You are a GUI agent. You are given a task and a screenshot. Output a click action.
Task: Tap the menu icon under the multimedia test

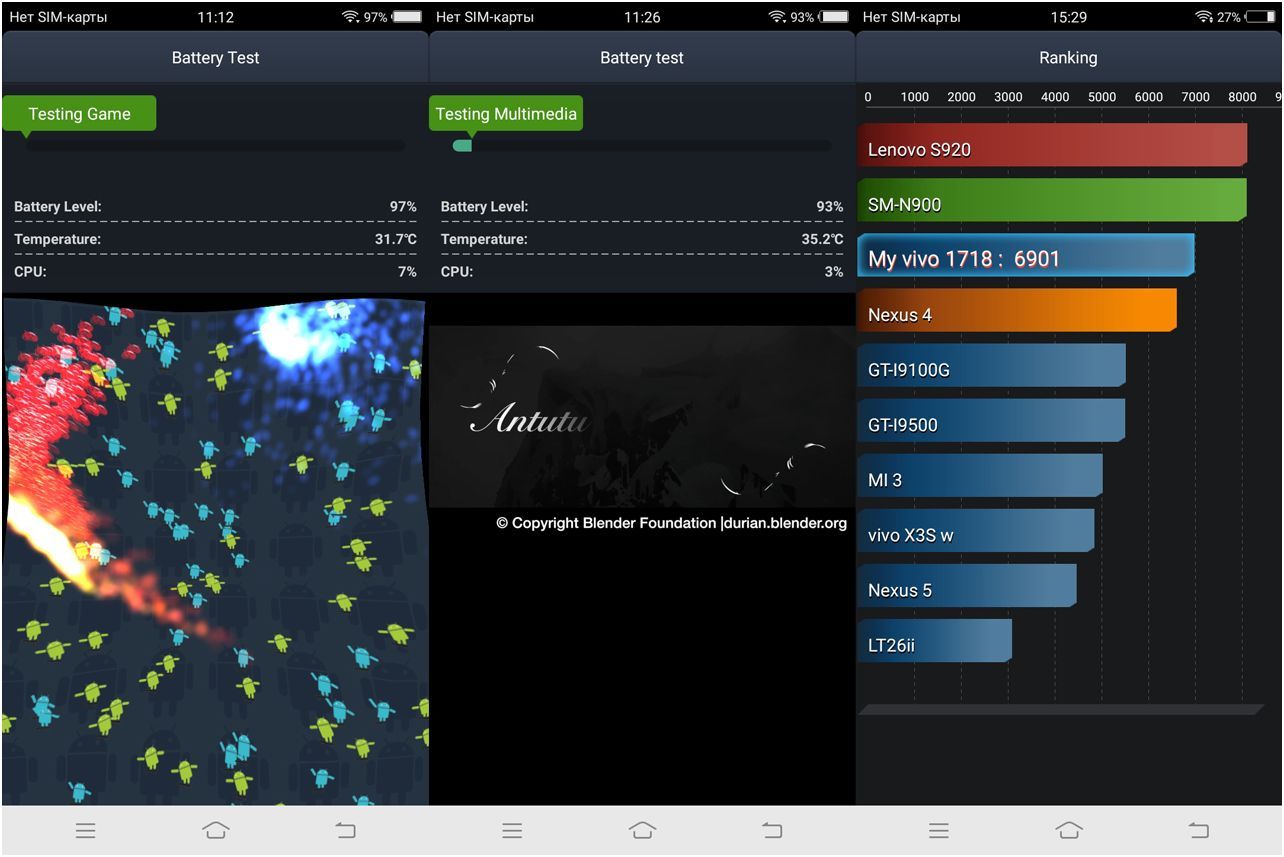tap(512, 830)
